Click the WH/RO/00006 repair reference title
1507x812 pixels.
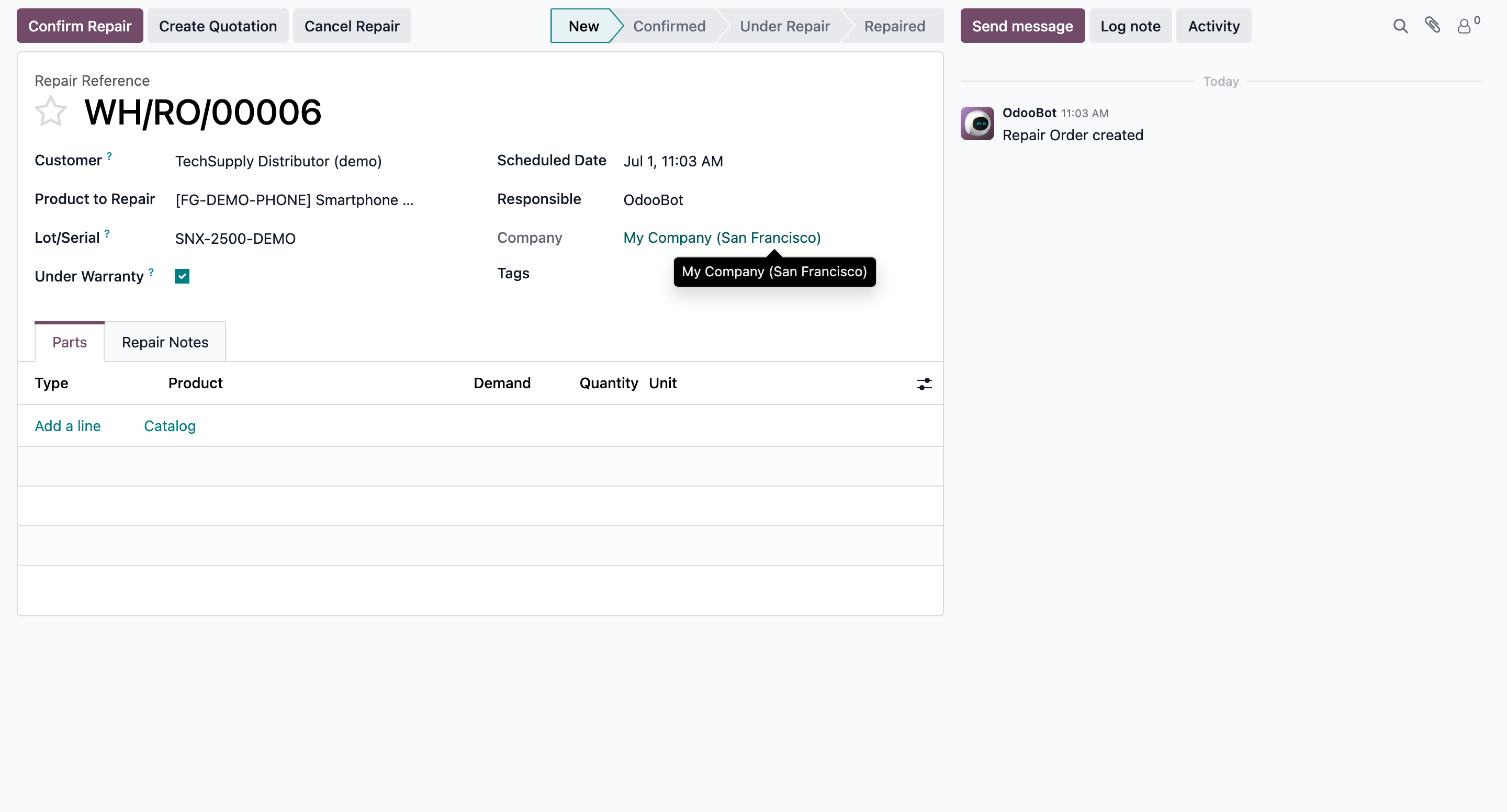203,112
